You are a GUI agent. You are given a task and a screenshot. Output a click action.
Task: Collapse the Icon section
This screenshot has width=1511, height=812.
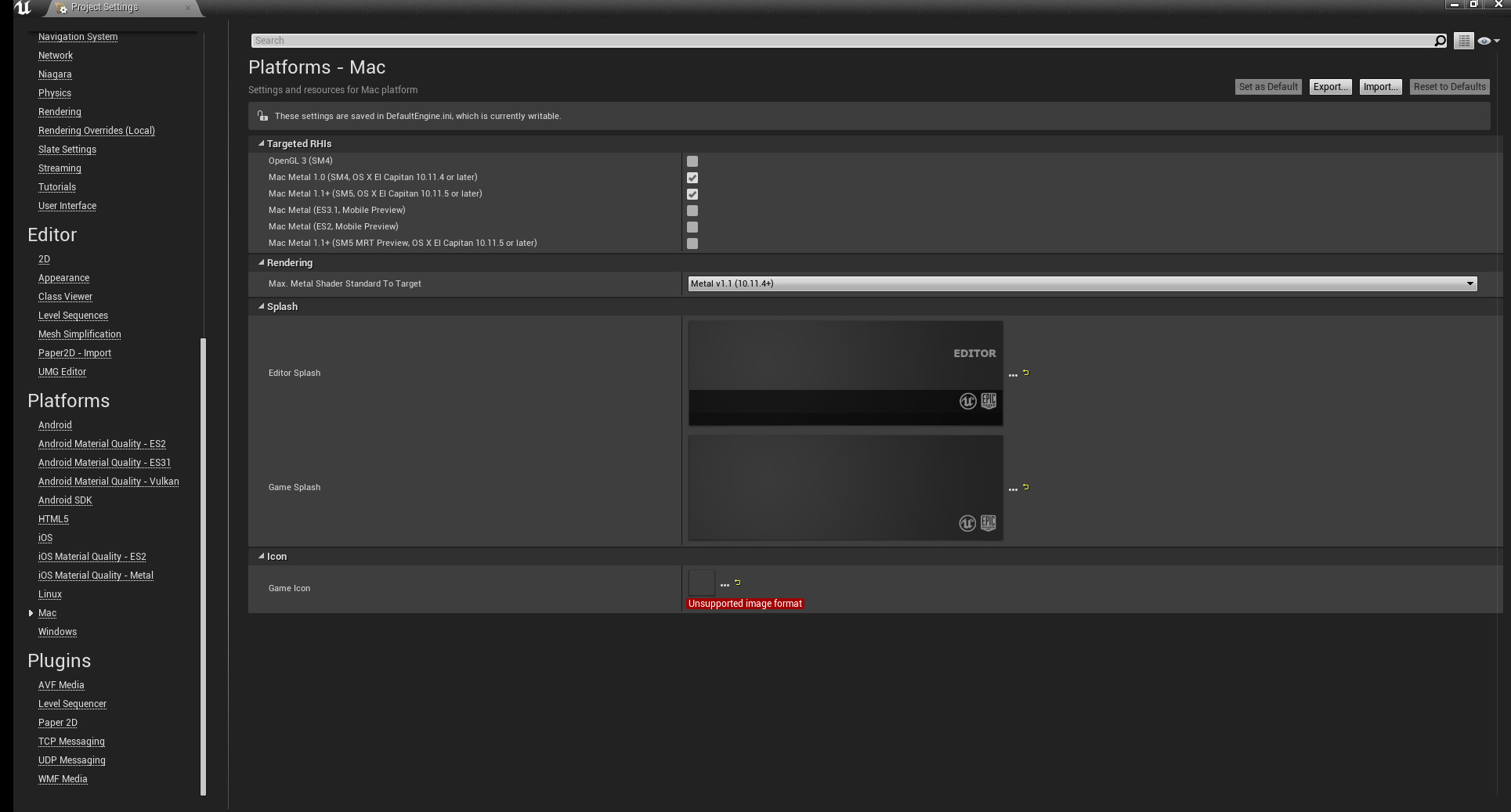click(x=262, y=556)
